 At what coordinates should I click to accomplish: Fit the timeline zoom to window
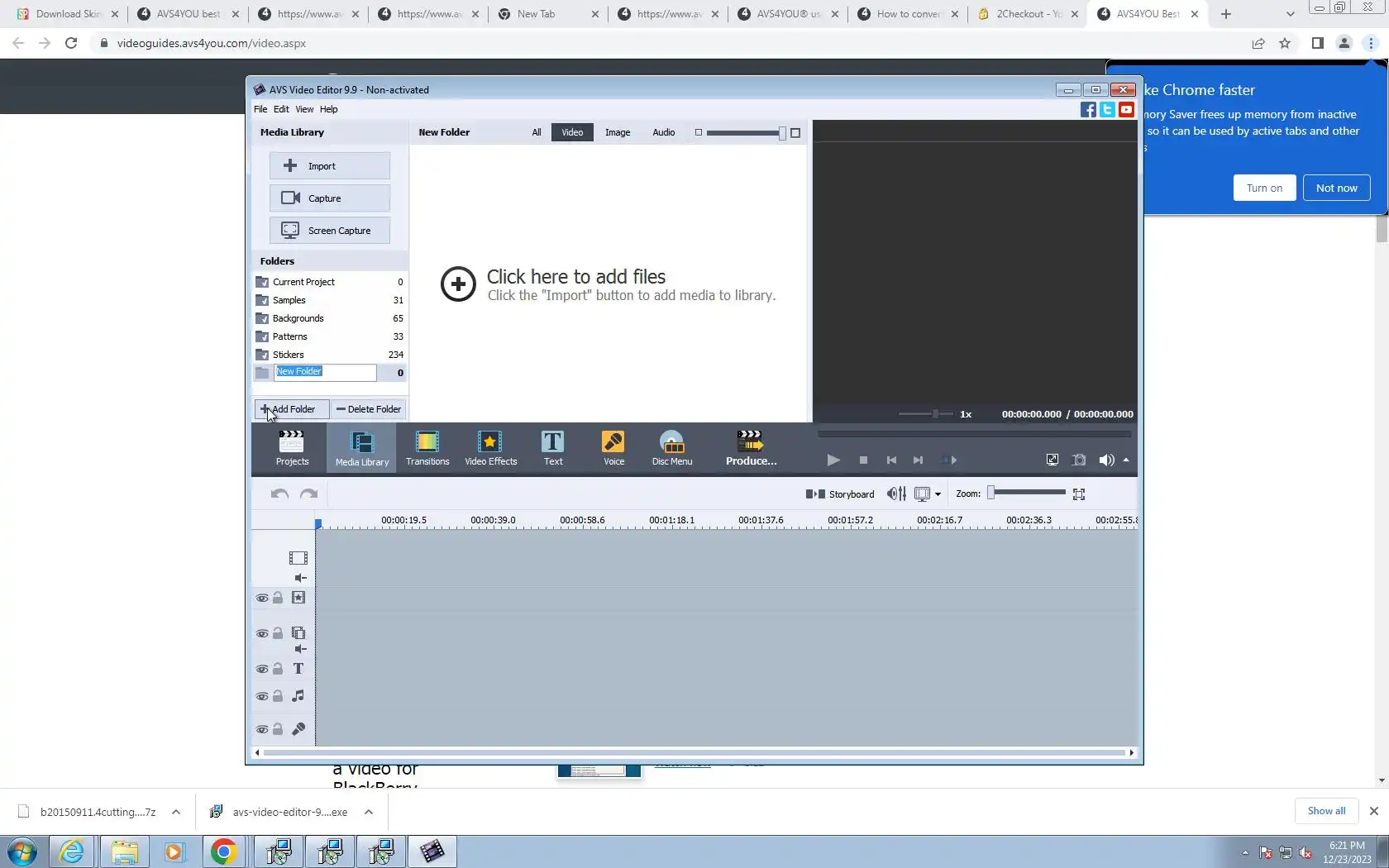[1079, 494]
